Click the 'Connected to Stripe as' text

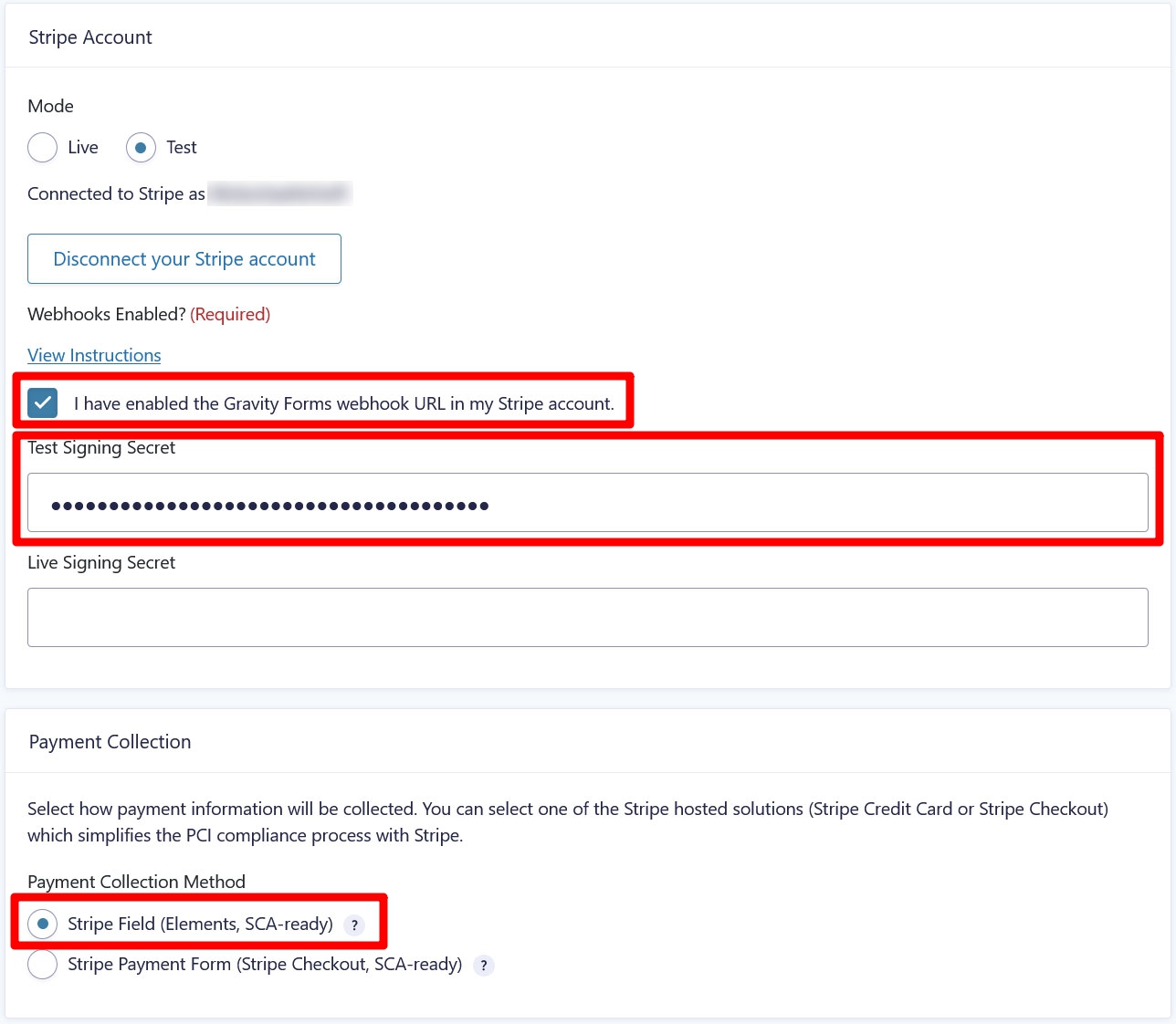tap(116, 193)
